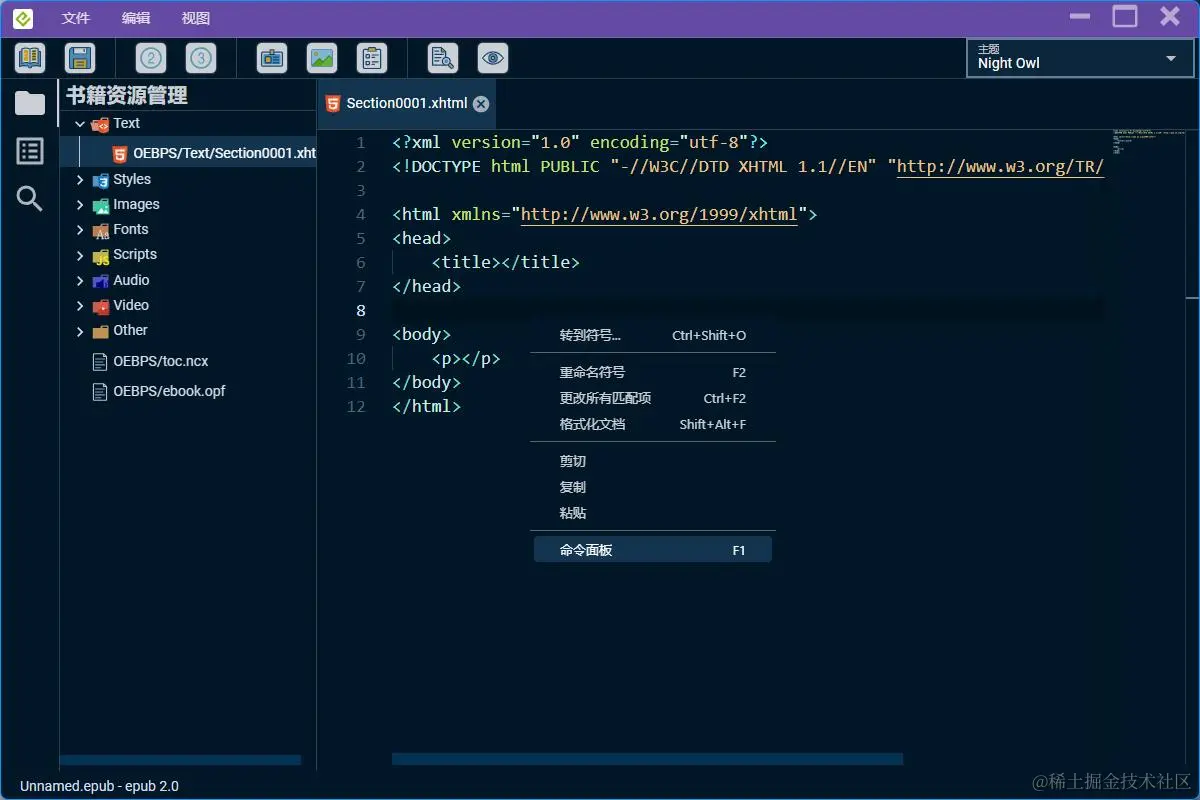
Task: Click the floppy disk save icon
Action: [x=80, y=58]
